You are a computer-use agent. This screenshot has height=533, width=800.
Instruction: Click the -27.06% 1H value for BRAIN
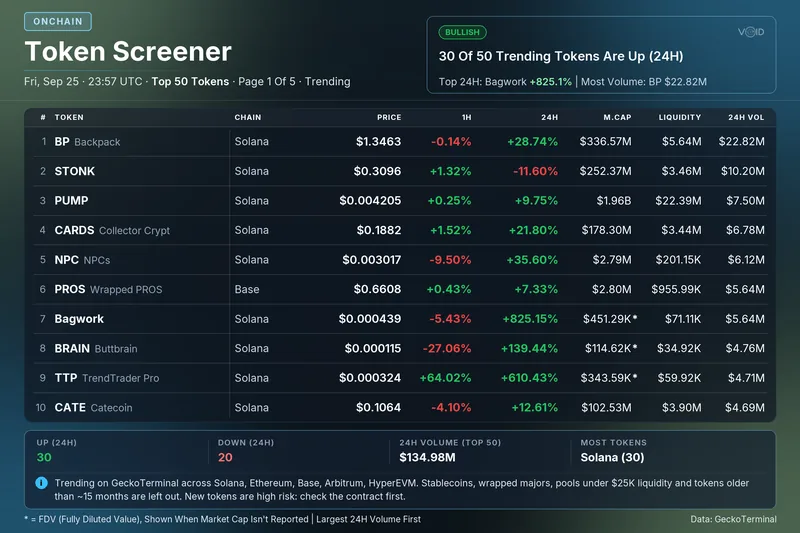coord(447,349)
